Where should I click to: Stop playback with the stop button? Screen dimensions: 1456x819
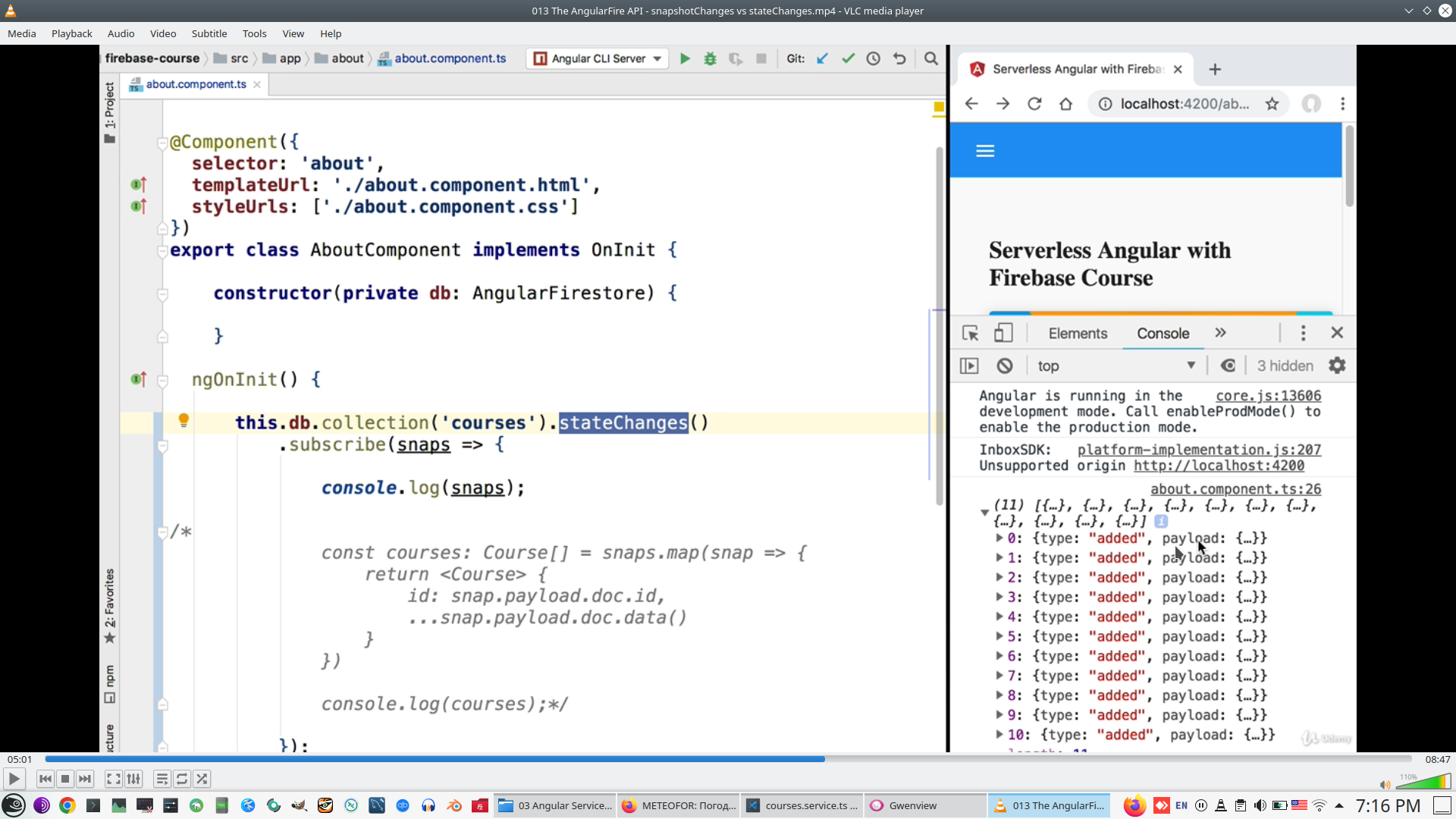point(65,779)
